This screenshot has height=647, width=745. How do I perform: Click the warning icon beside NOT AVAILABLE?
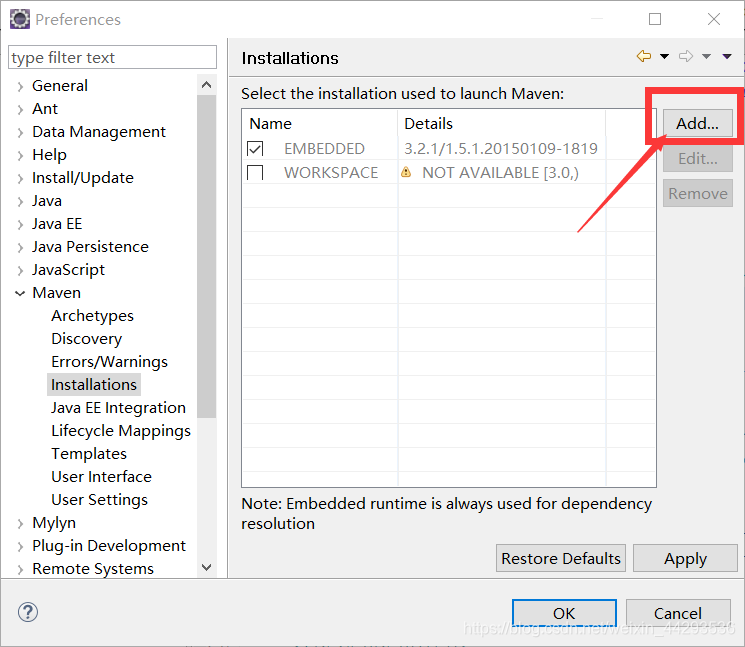pos(406,172)
